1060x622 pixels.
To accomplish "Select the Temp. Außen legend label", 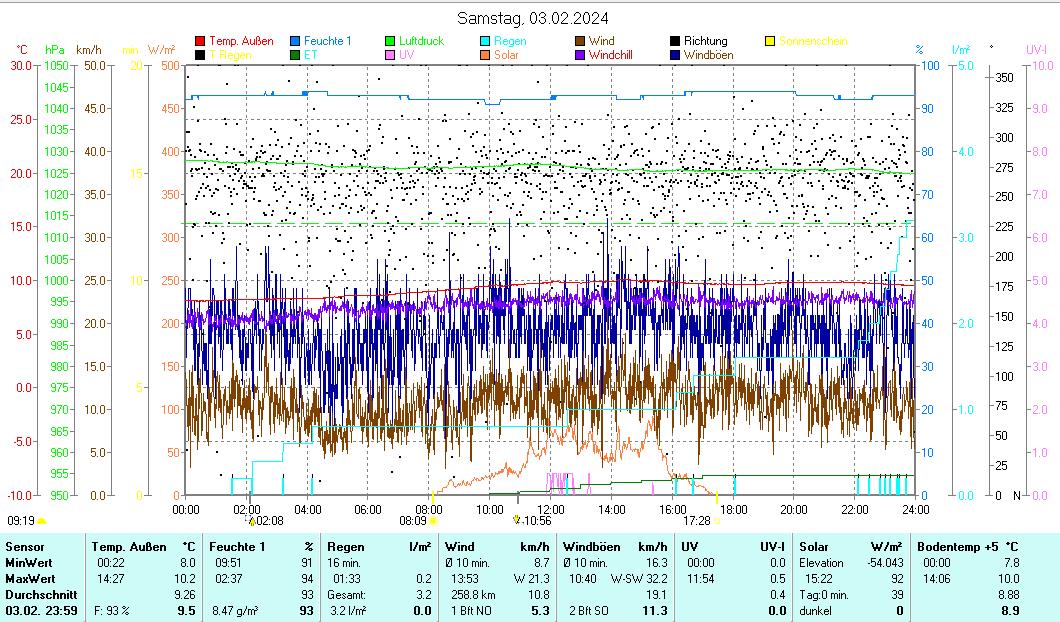I will pos(241,41).
